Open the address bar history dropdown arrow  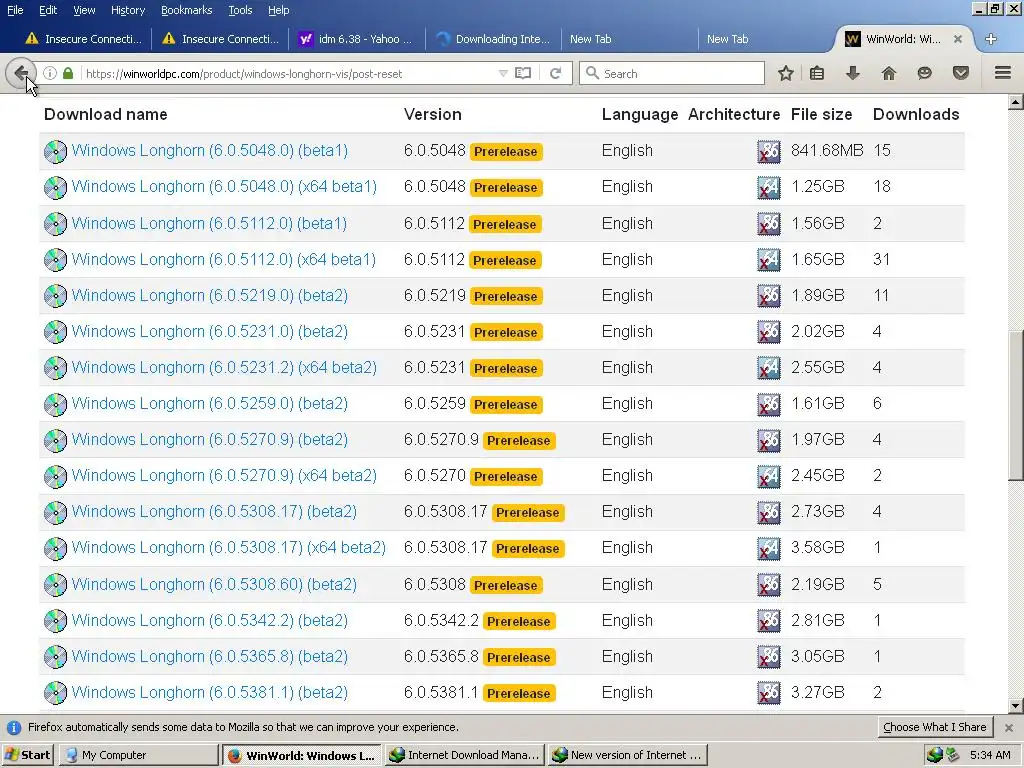click(503, 73)
